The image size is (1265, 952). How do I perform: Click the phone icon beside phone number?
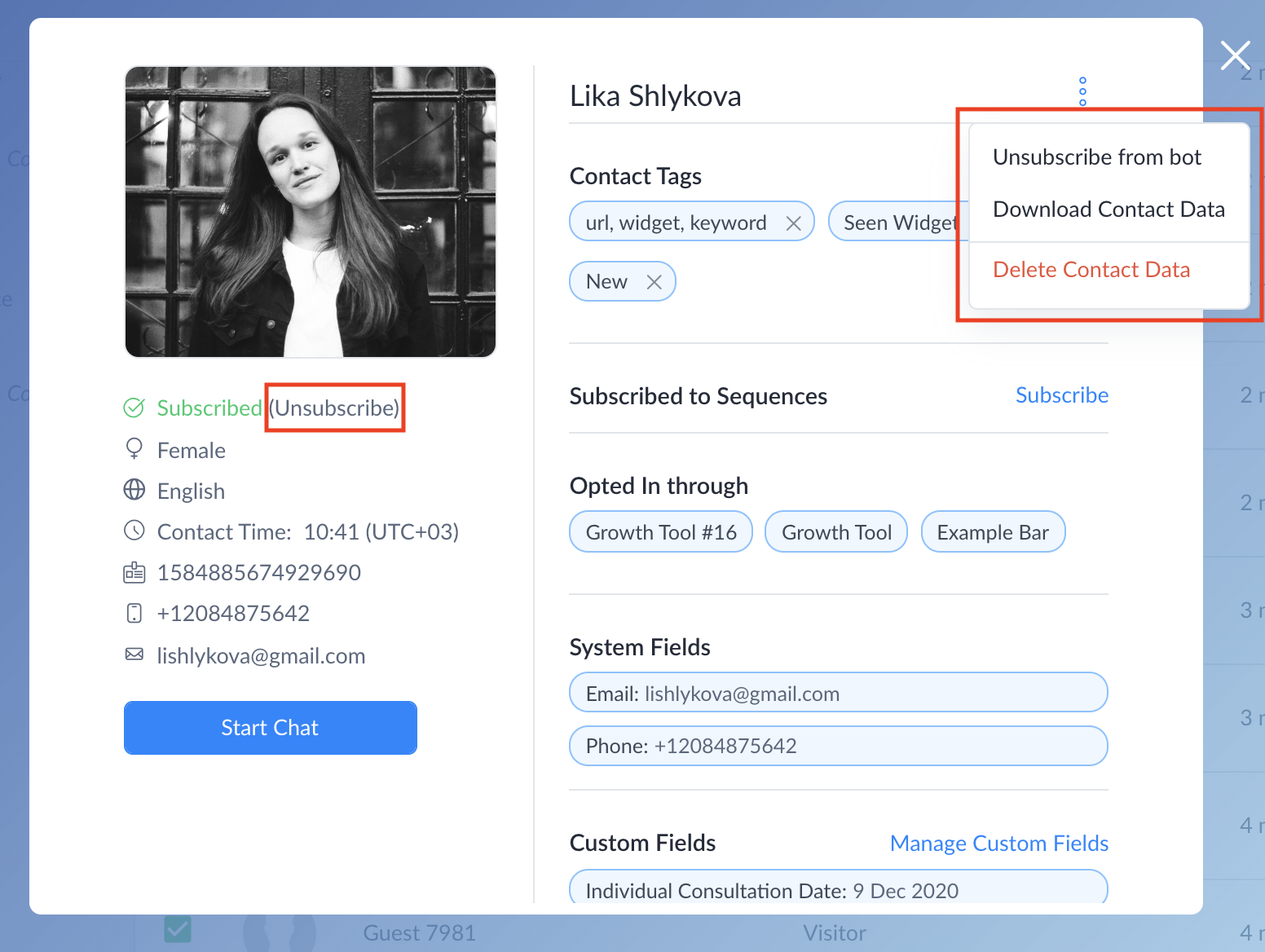coord(134,613)
